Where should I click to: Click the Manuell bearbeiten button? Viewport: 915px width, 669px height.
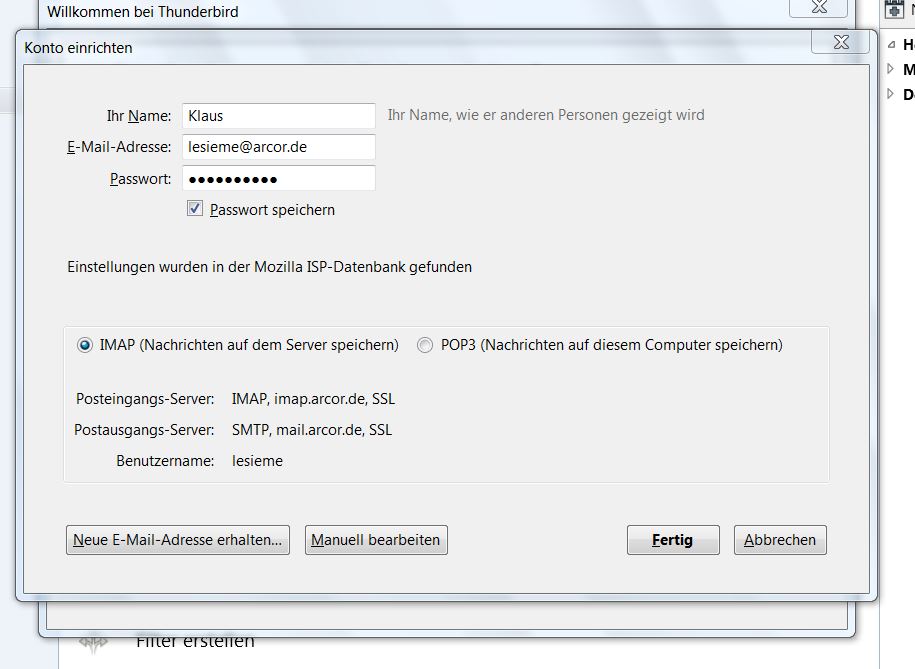pos(376,540)
